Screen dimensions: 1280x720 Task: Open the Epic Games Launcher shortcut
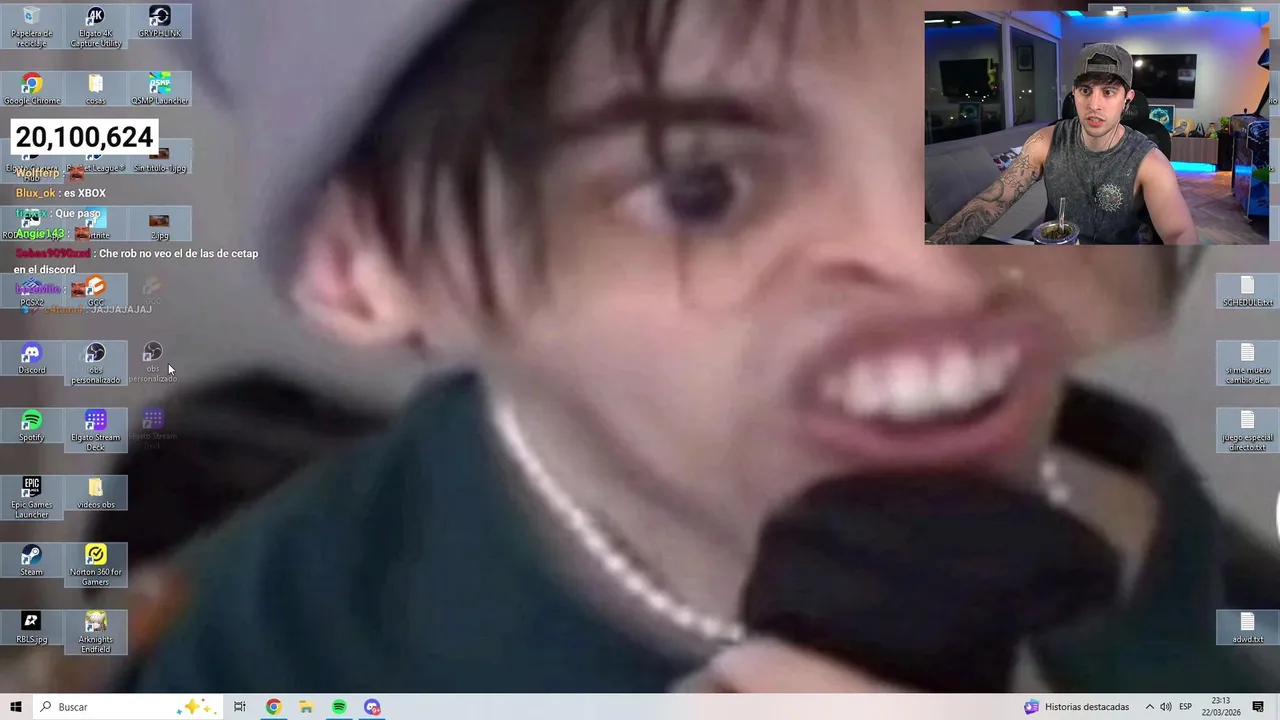tap(32, 498)
